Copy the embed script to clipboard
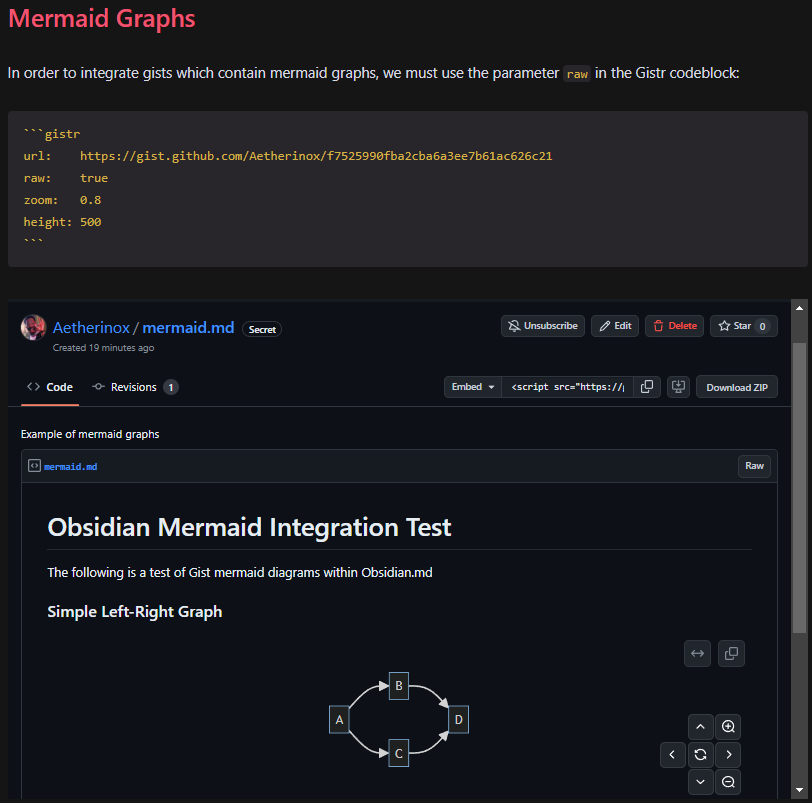812x803 pixels. point(647,387)
